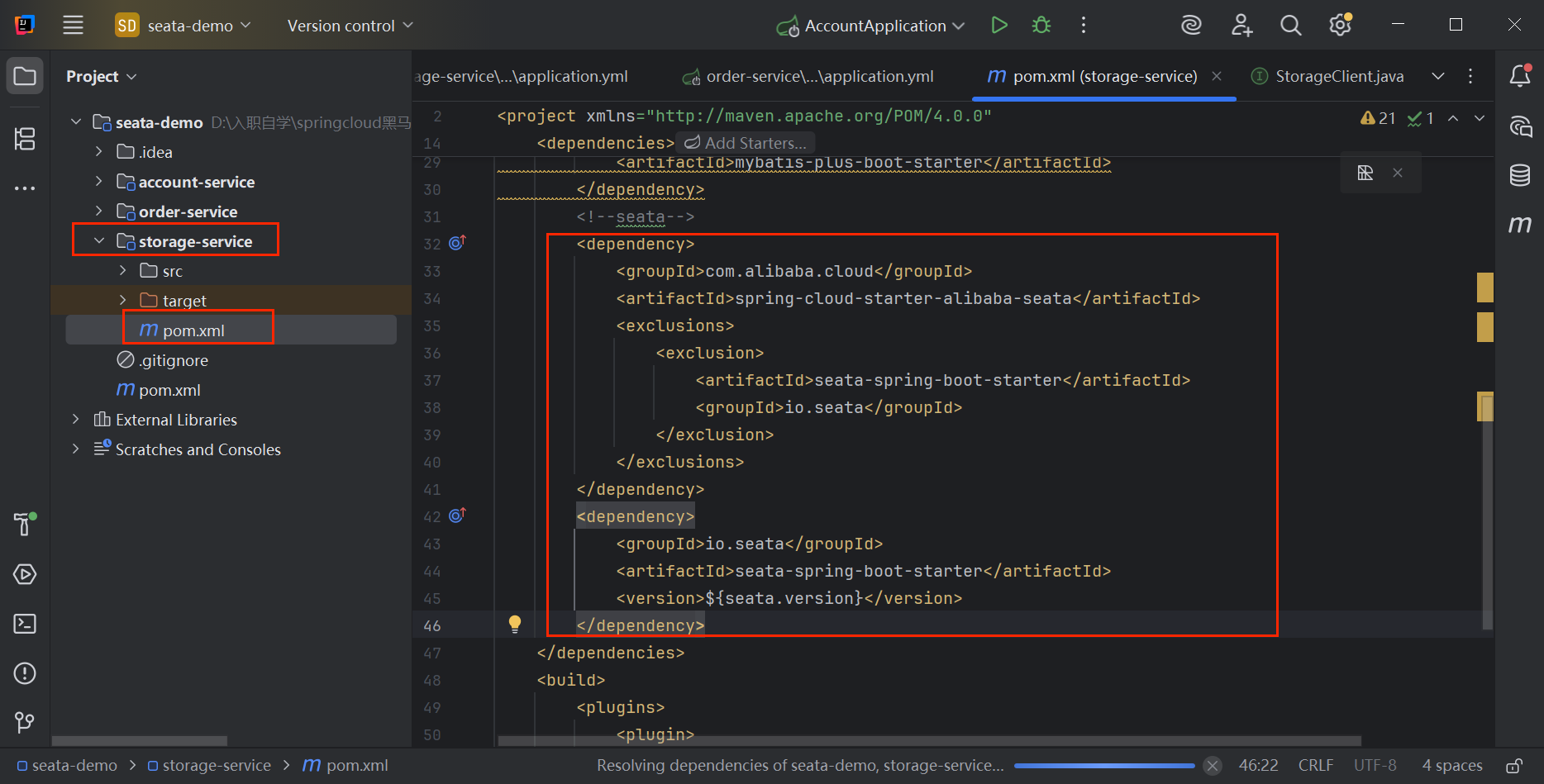Viewport: 1544px width, 784px height.
Task: Open the Maven tool window
Action: pyautogui.click(x=1520, y=224)
